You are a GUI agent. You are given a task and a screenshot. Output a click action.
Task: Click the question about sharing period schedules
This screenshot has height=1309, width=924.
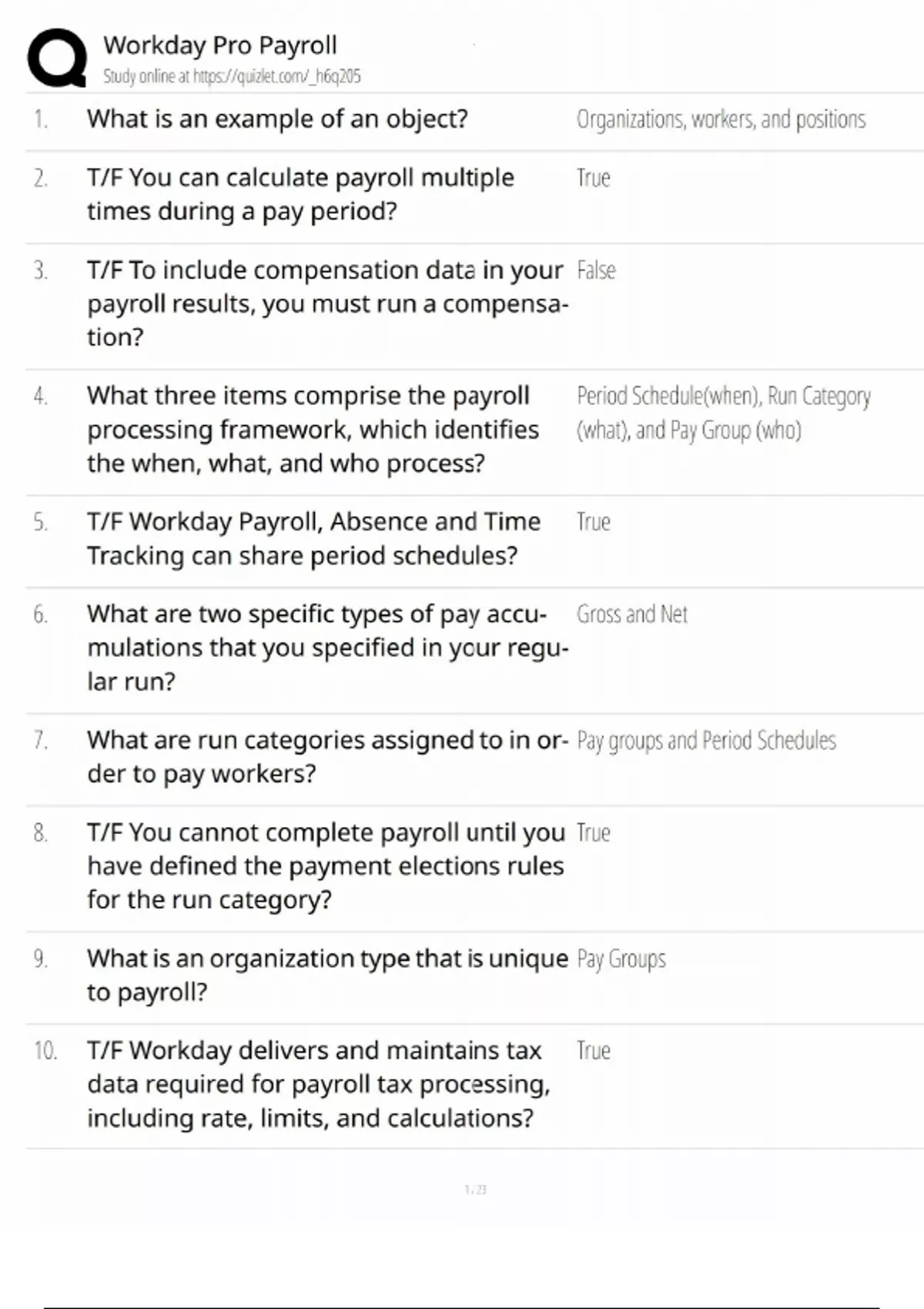pos(313,538)
